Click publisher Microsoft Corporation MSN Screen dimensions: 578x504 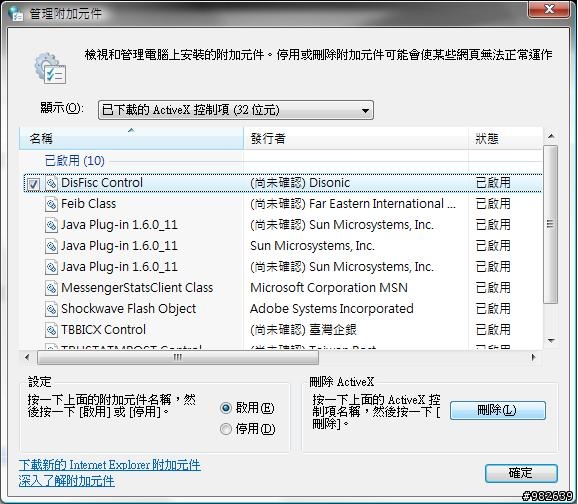click(329, 288)
